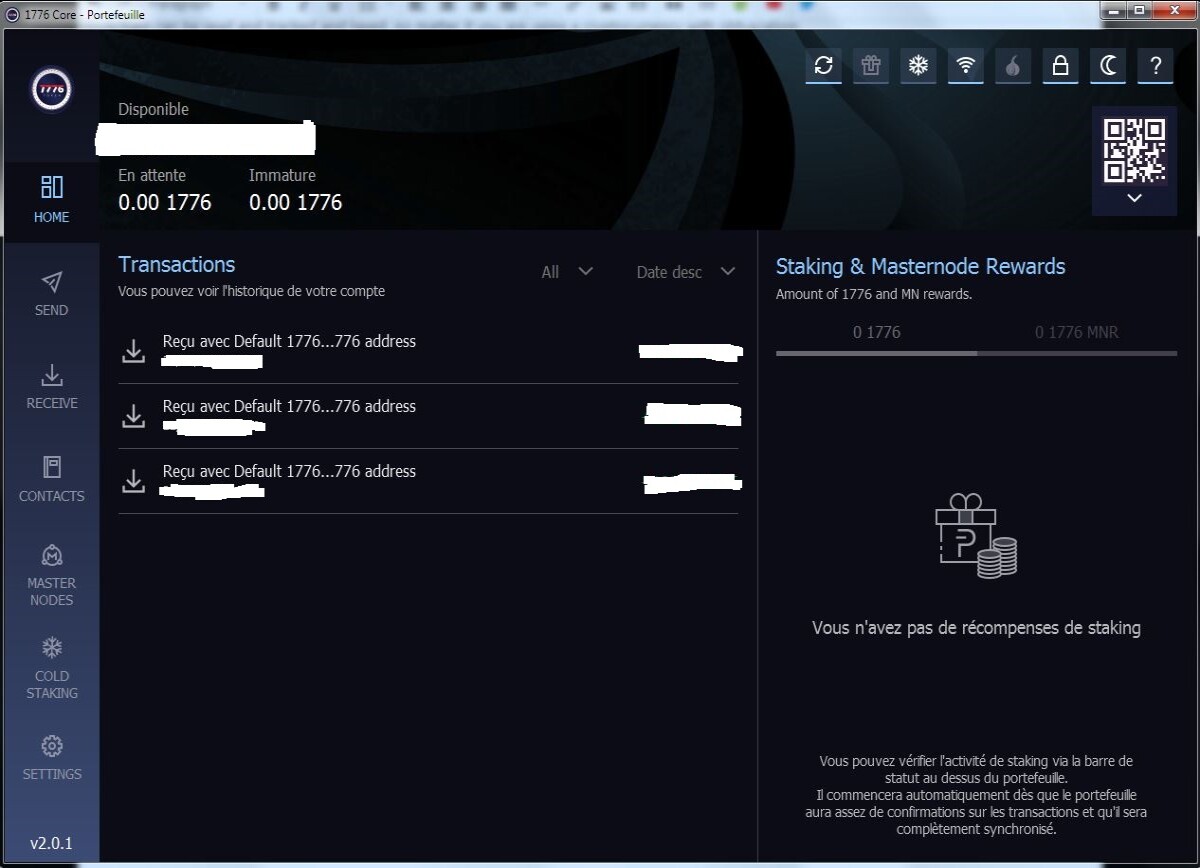Expand the chevron below the QR code
Image resolution: width=1200 pixels, height=868 pixels.
pyautogui.click(x=1134, y=198)
